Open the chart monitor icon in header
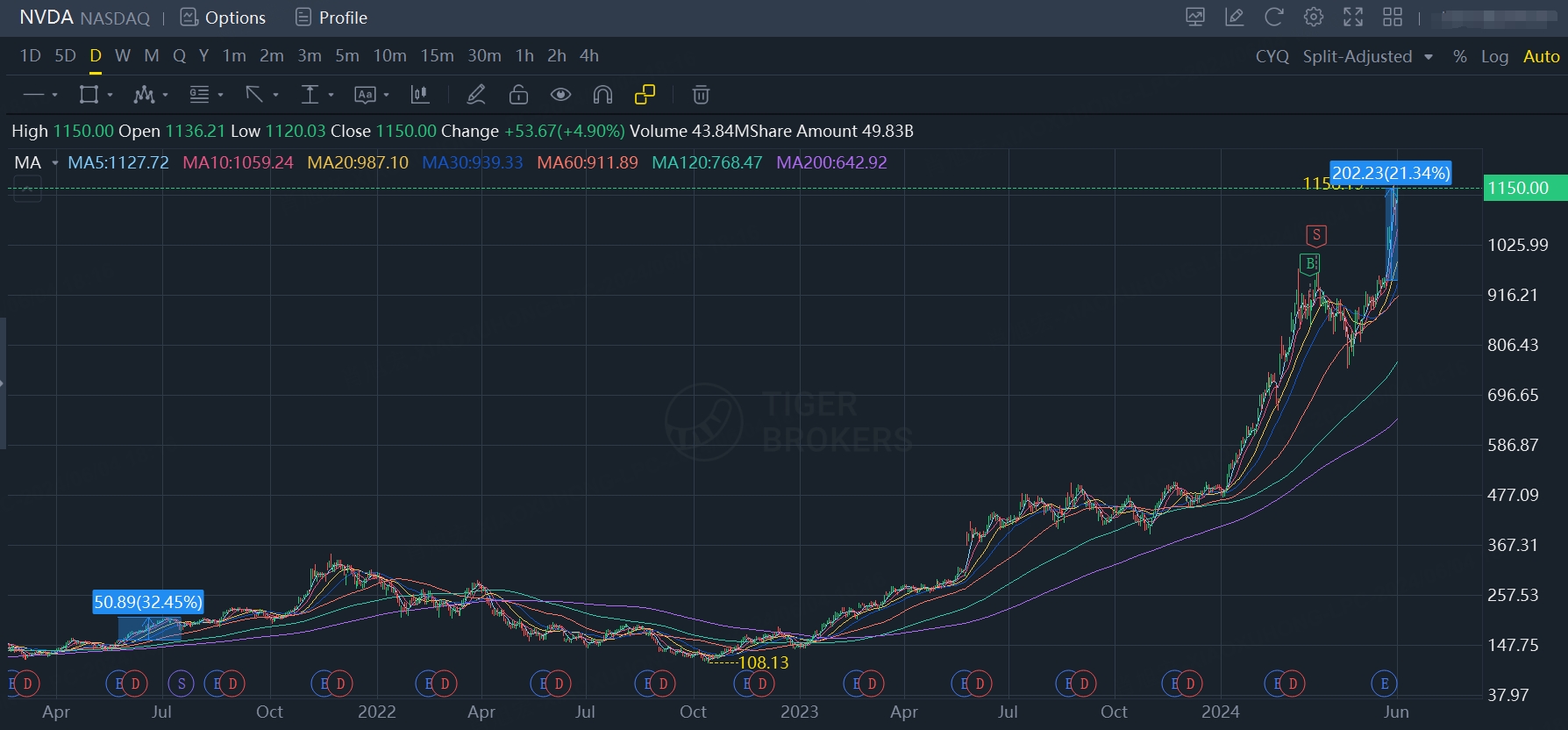Viewport: 1568px width, 730px height. [x=1195, y=17]
